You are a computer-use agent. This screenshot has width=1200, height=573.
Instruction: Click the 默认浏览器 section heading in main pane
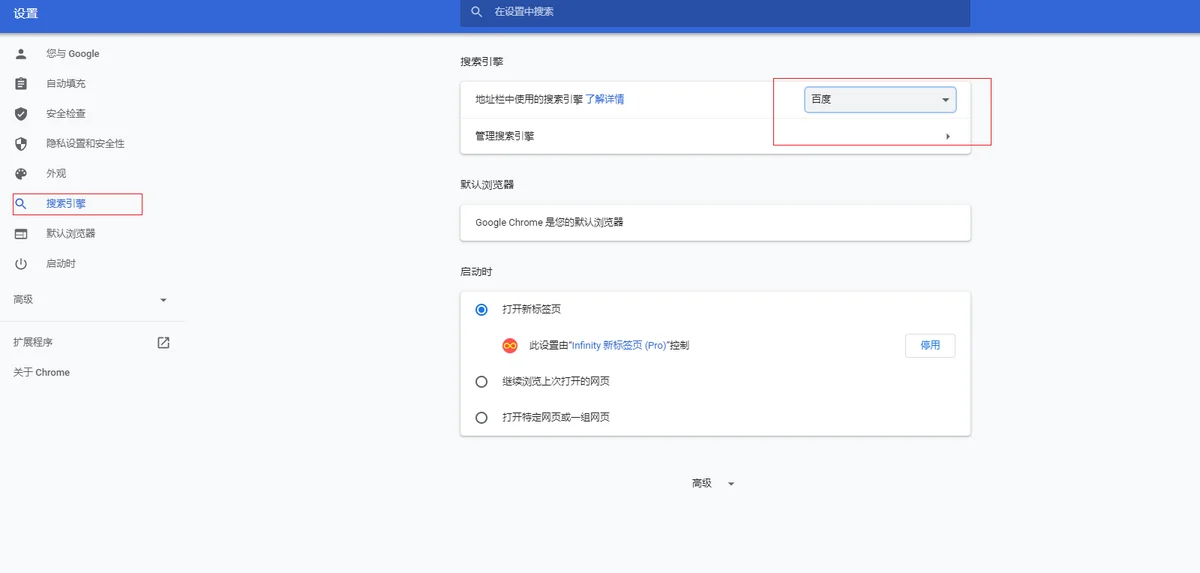pos(487,185)
